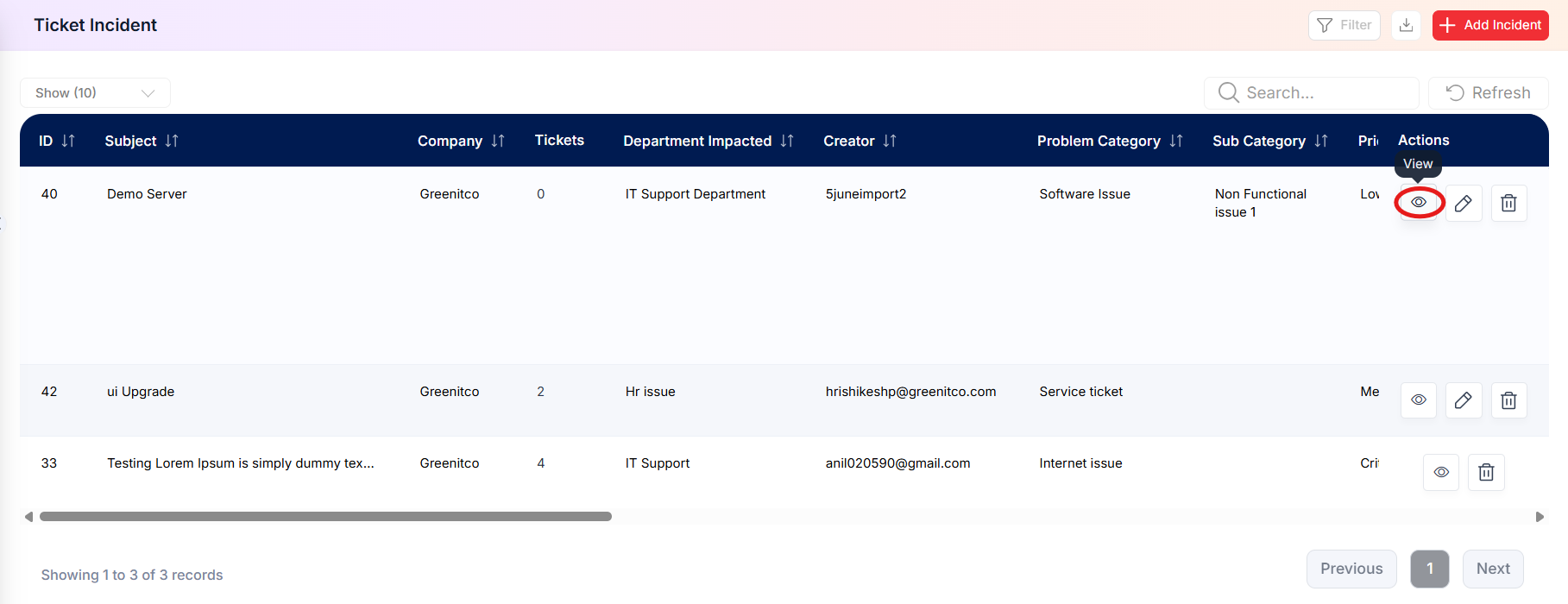
Task: View the ui Upgrade incident
Action: coord(1419,400)
